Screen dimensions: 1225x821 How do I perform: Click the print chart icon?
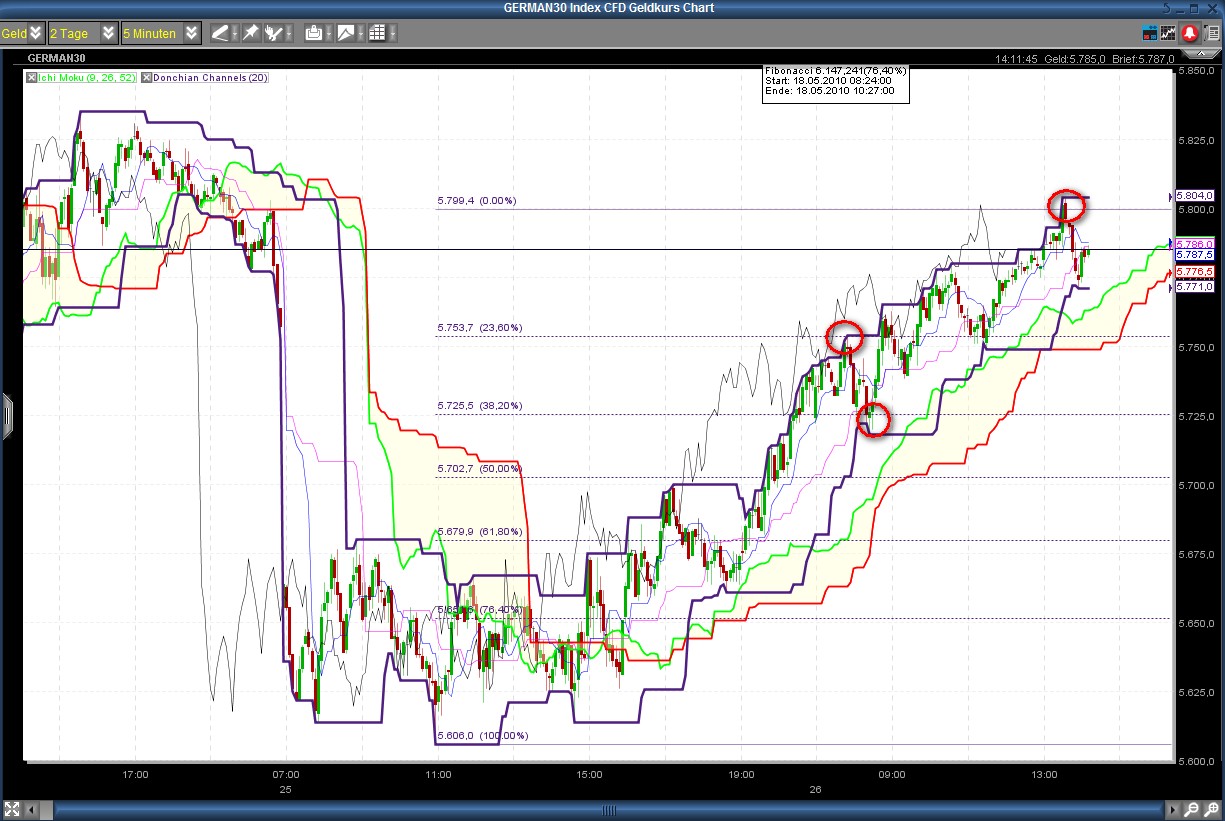click(314, 33)
